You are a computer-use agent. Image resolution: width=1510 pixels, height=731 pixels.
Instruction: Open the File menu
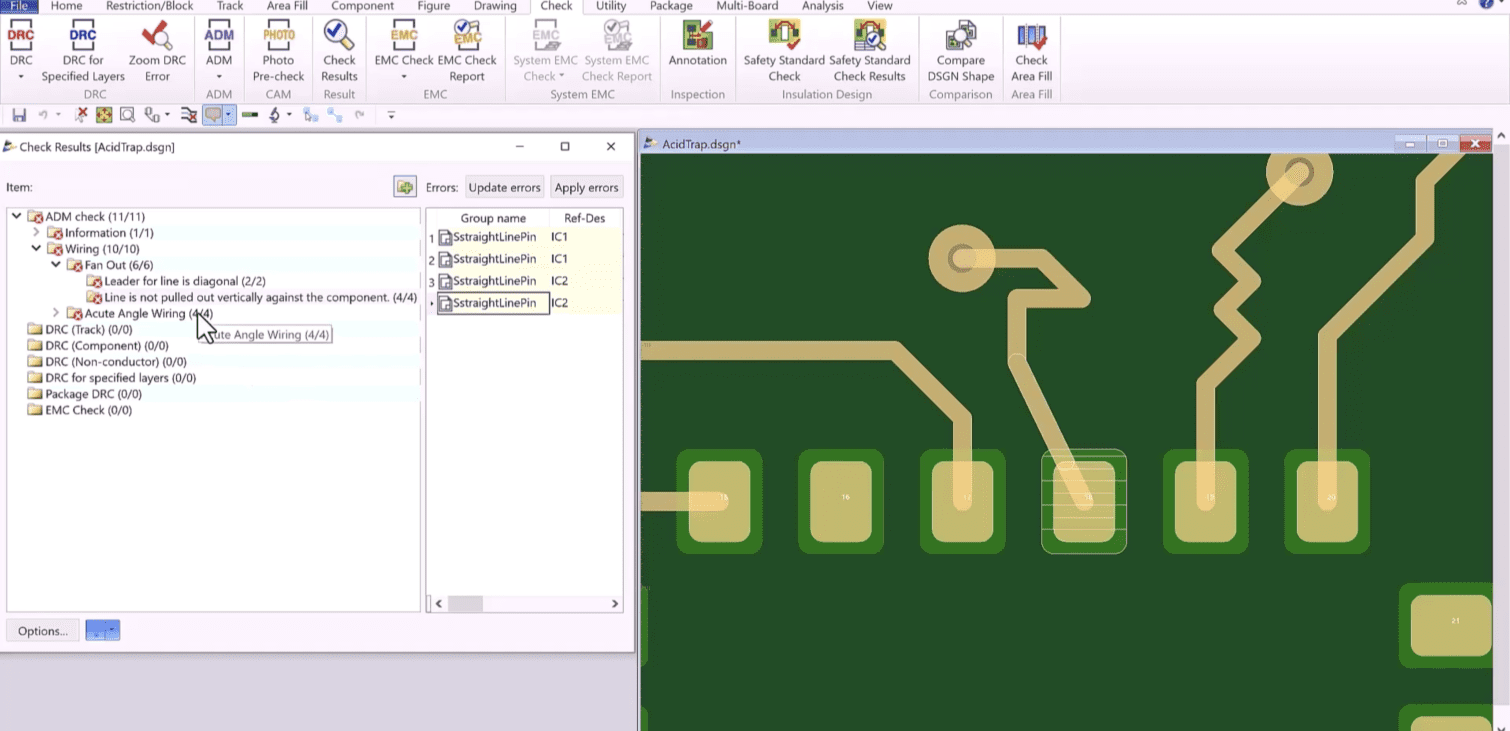coord(19,6)
